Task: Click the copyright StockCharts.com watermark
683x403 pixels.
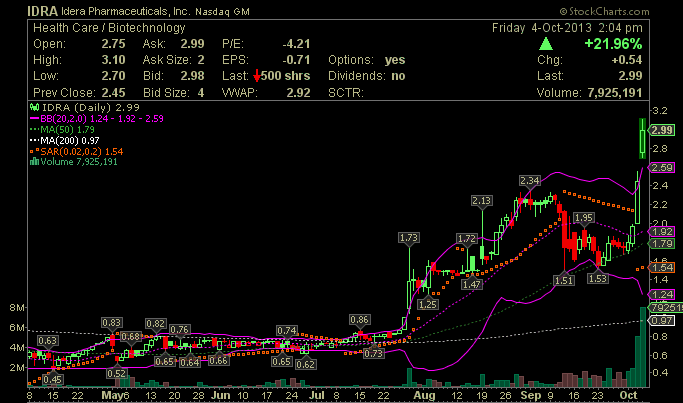Action: [x=604, y=11]
